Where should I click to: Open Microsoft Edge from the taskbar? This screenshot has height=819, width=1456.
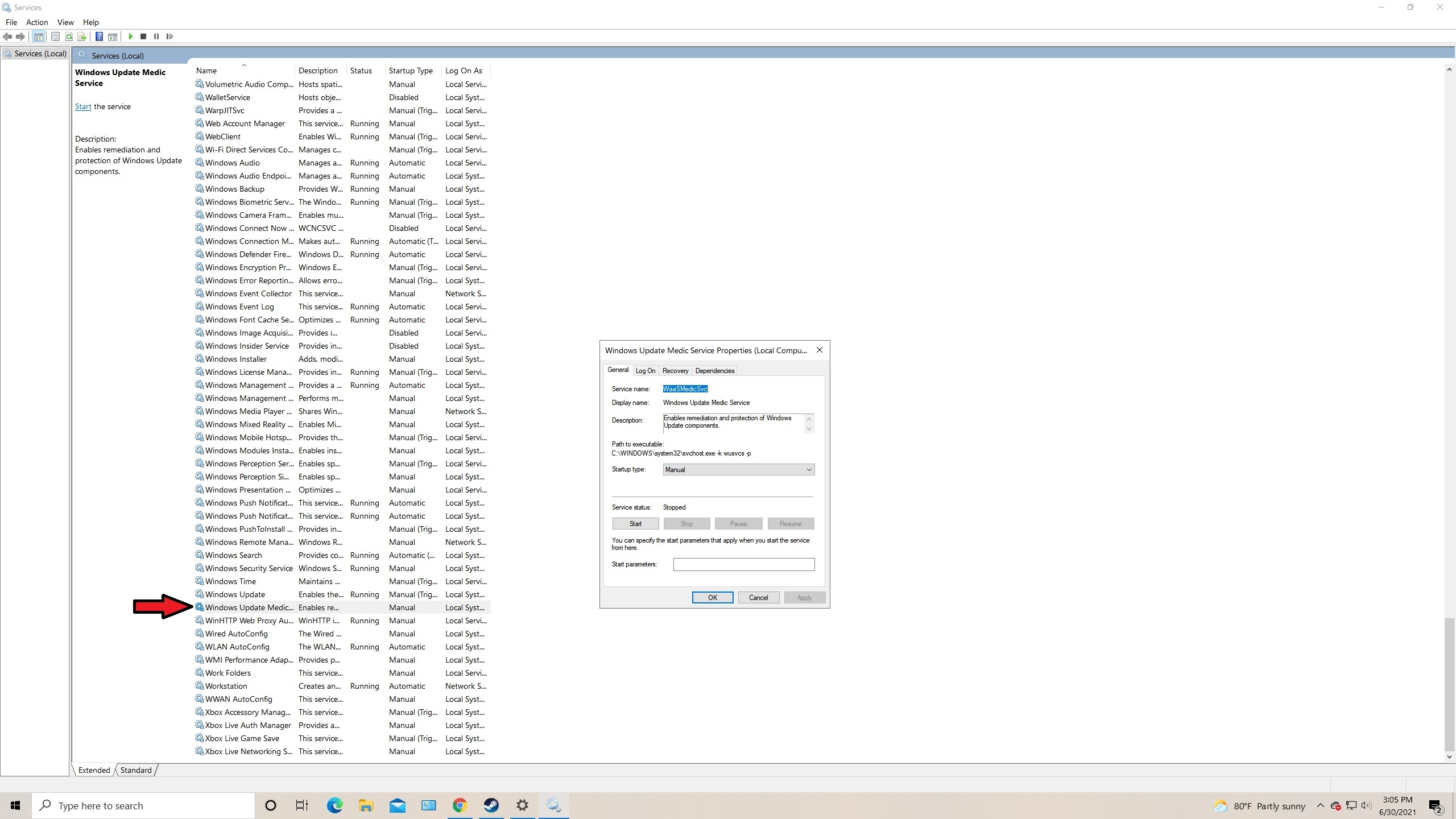click(x=335, y=805)
